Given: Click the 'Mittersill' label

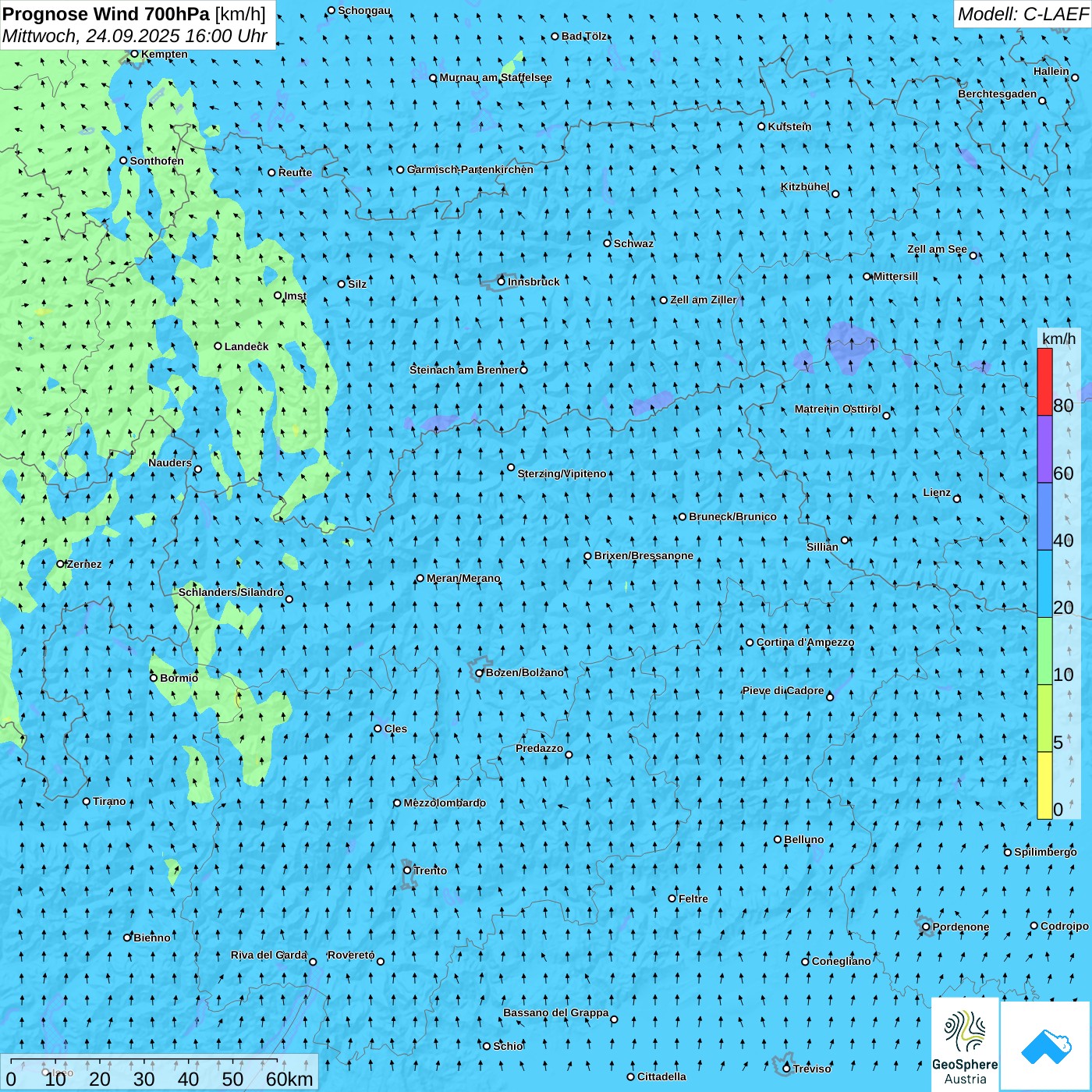Looking at the screenshot, I should click(x=895, y=276).
